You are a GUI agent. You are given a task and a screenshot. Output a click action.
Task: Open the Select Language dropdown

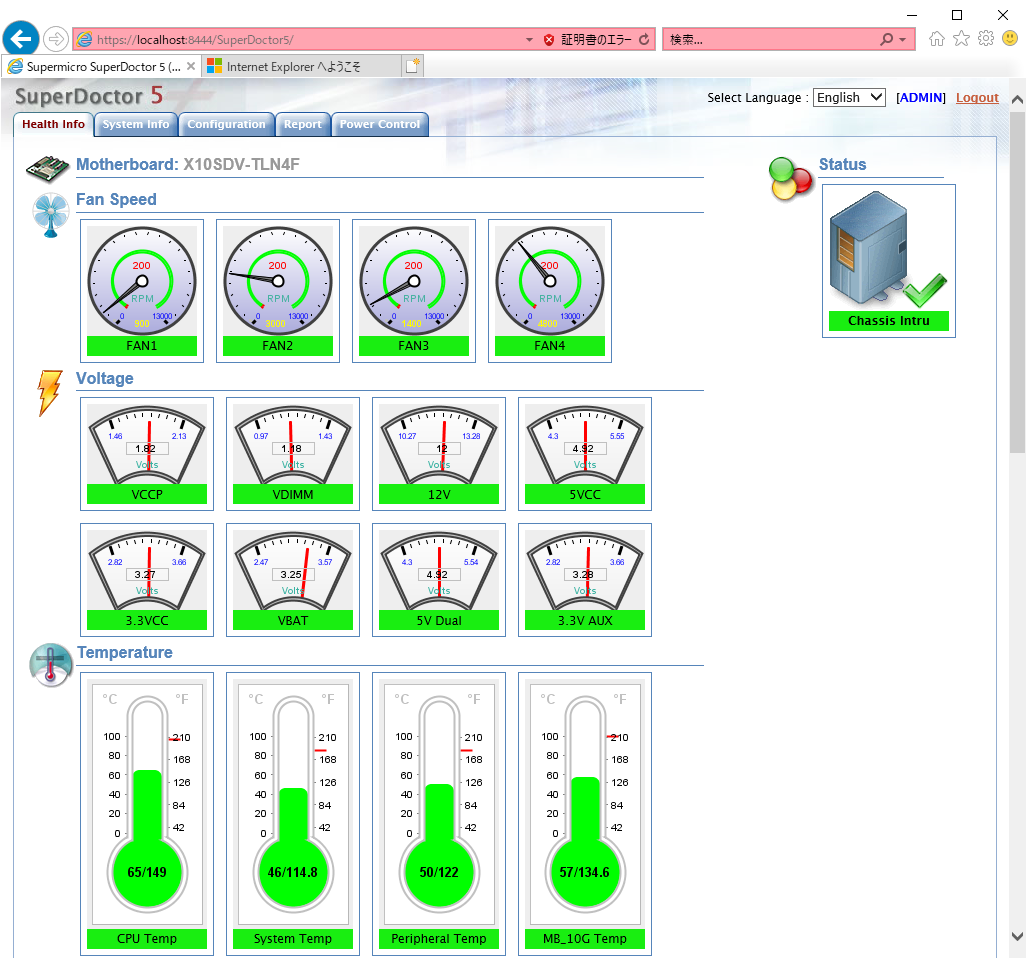click(x=849, y=98)
